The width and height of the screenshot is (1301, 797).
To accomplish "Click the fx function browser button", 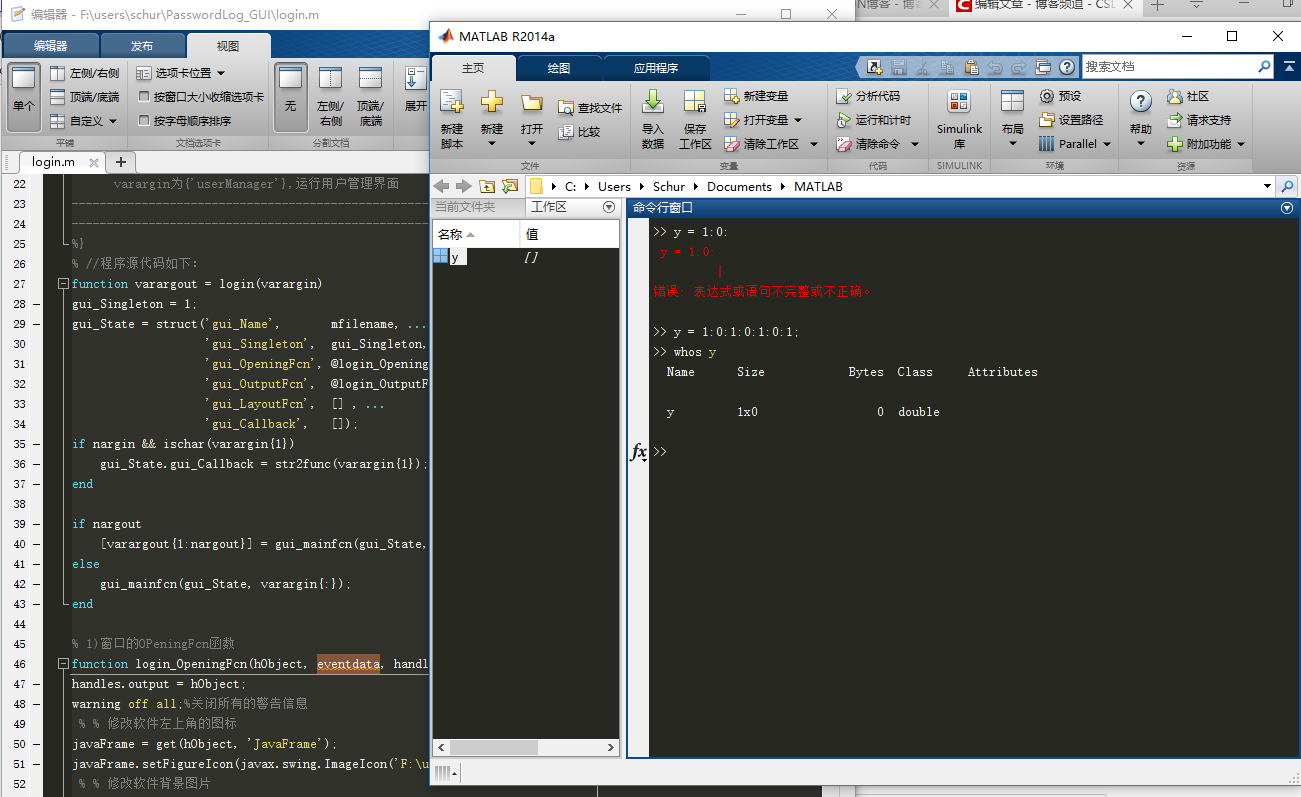I will point(638,452).
